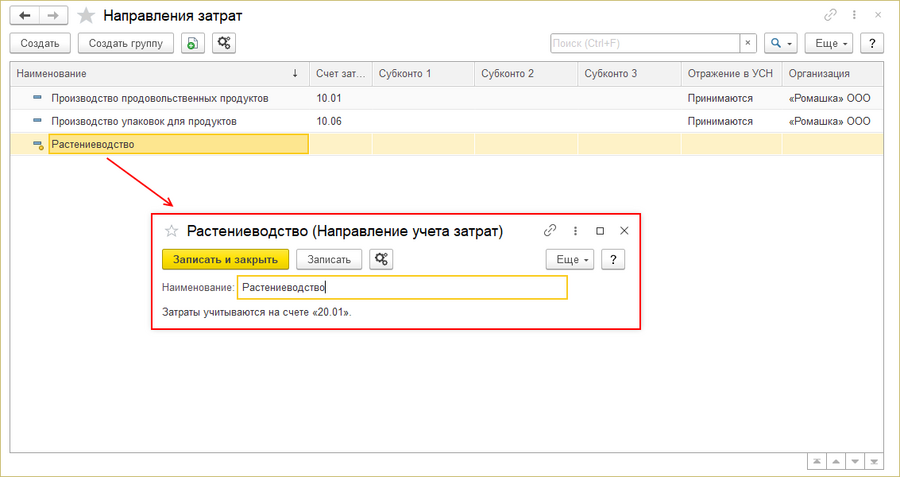This screenshot has height=477, width=900.
Task: Add Направления затрат to favorites star
Action: (x=86, y=16)
